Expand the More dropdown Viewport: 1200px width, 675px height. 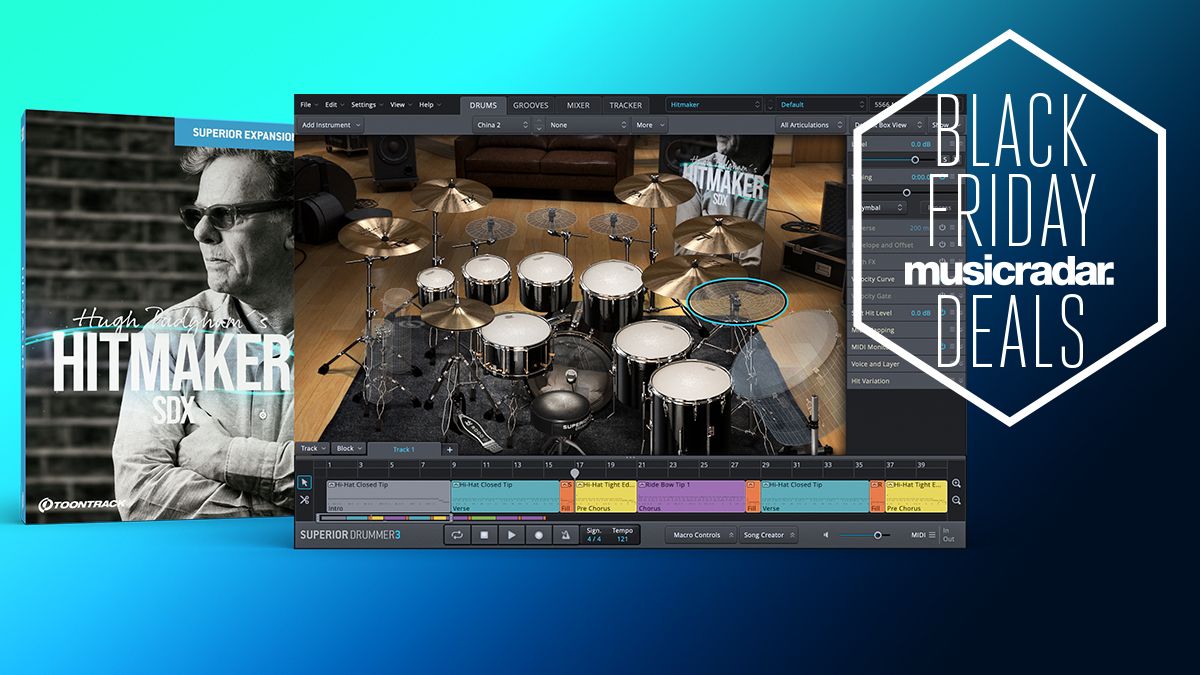tap(648, 125)
